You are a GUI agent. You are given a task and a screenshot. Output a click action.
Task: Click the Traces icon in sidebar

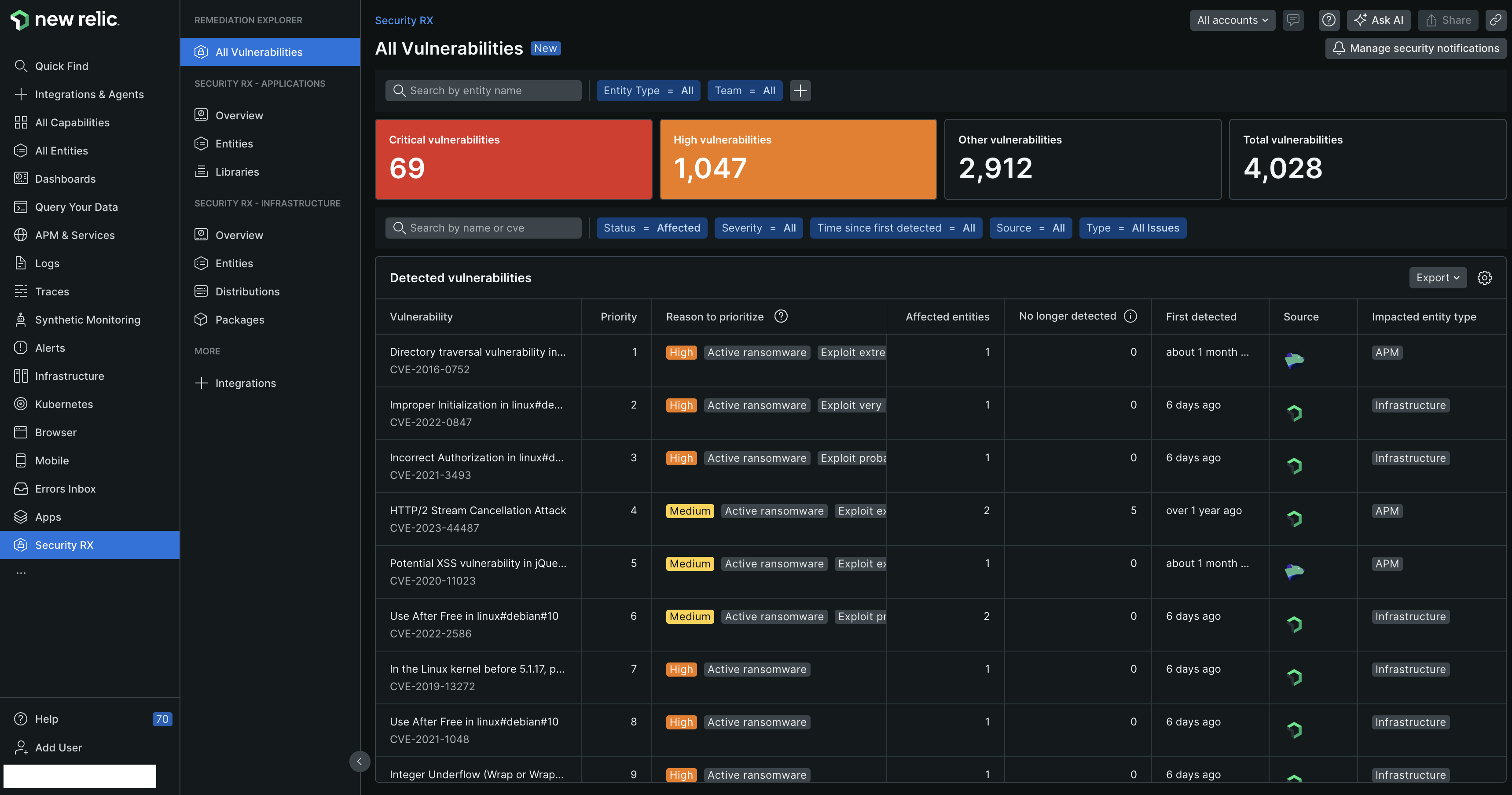click(21, 291)
